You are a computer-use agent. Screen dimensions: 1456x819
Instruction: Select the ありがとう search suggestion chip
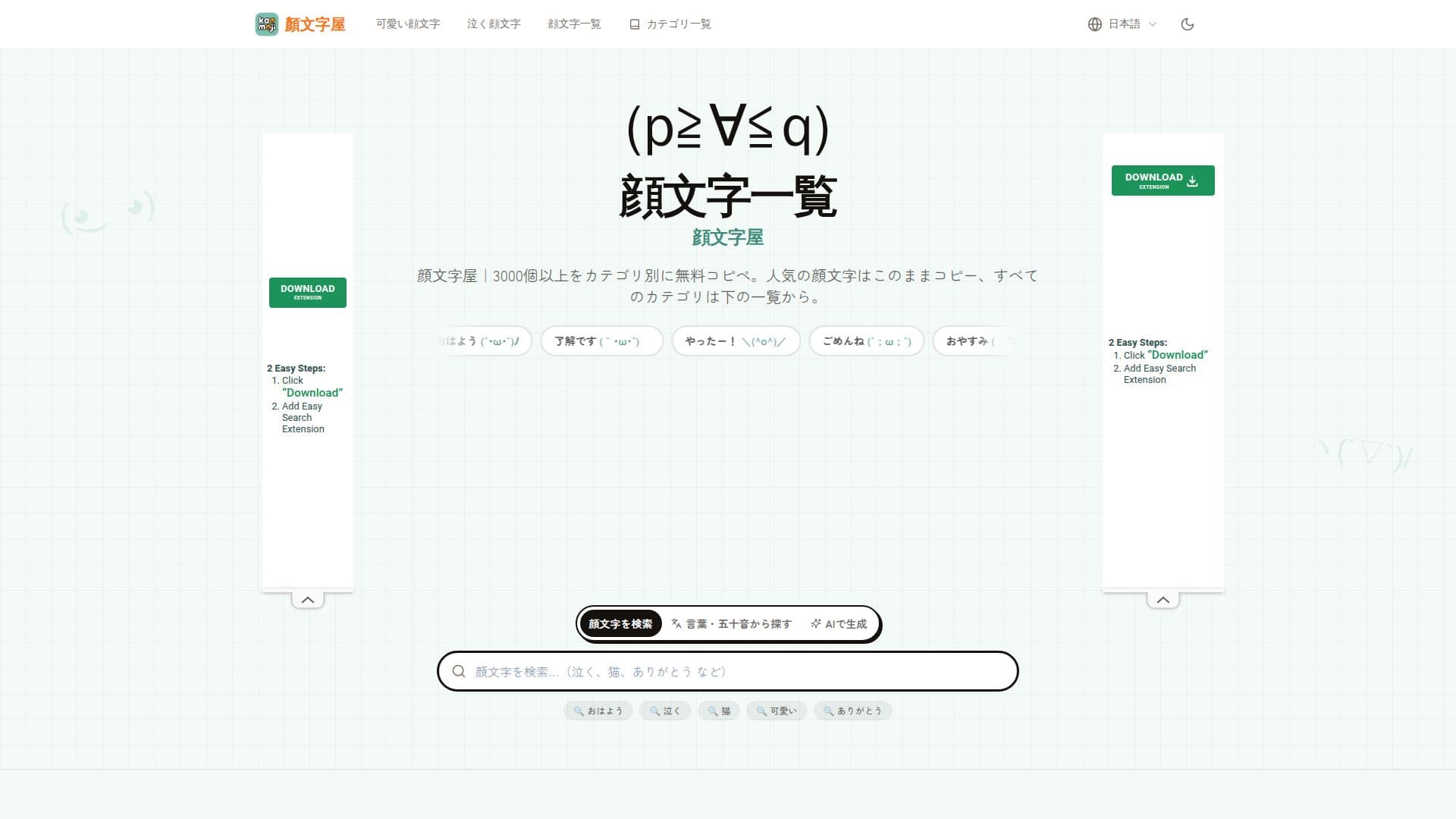(853, 711)
